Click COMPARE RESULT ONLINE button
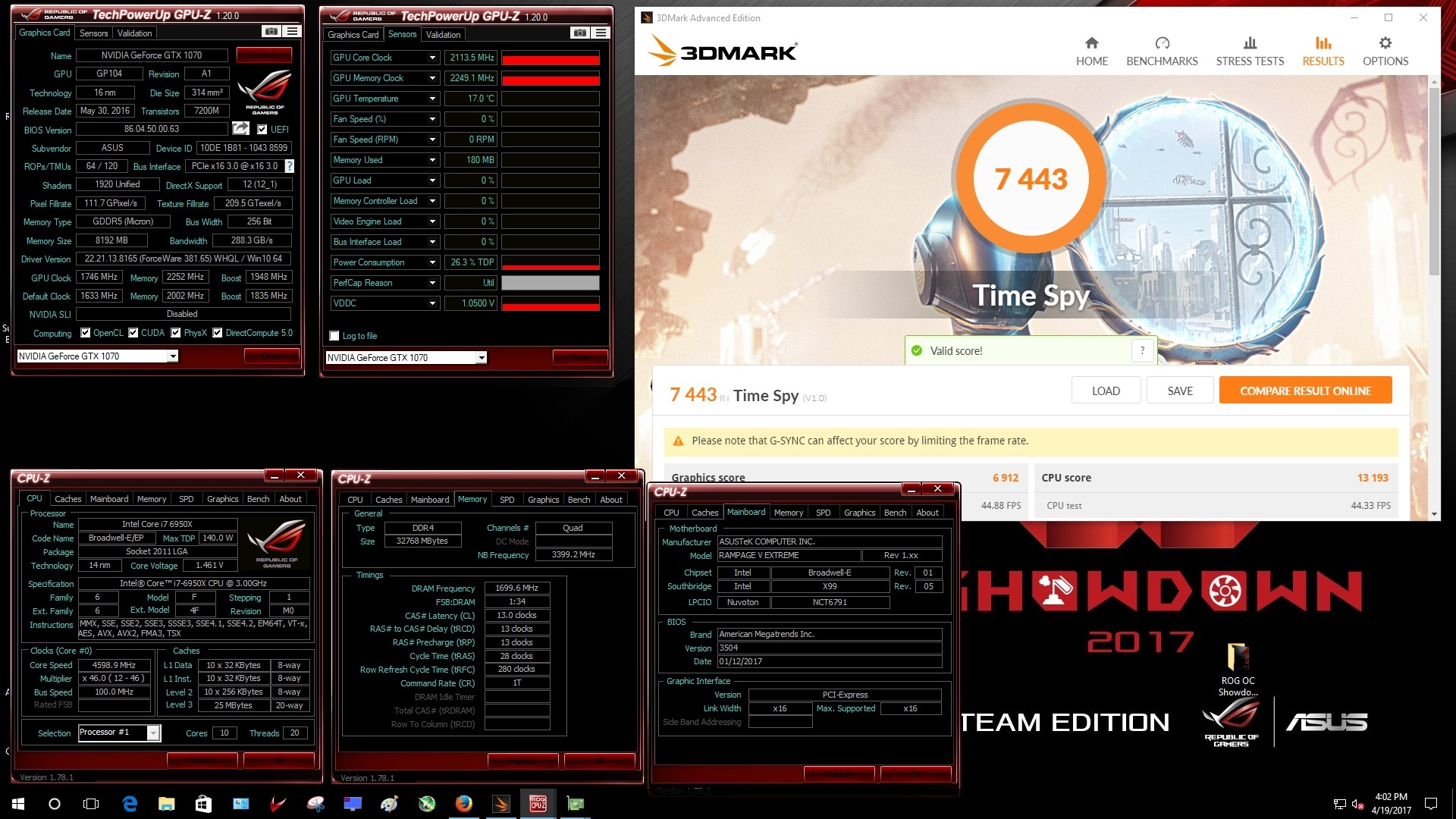1456x819 pixels. 1305,391
